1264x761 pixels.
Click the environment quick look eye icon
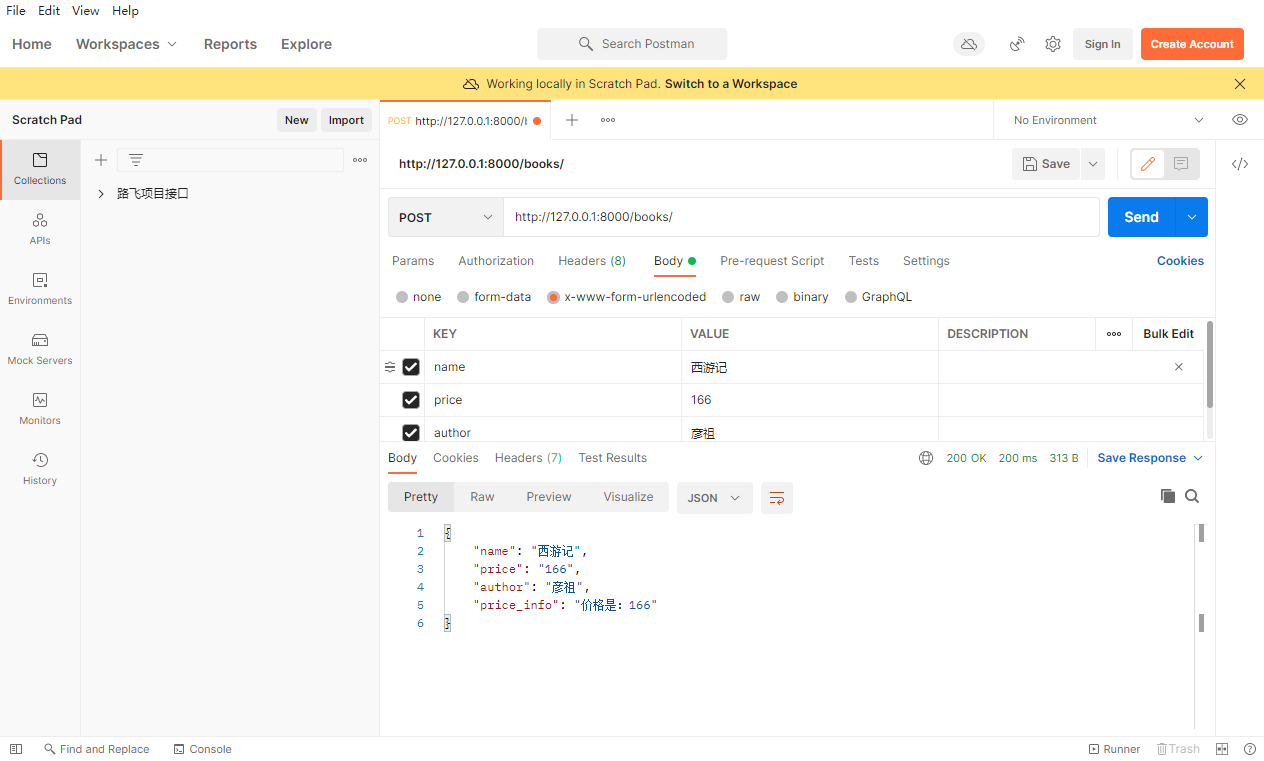(1240, 120)
